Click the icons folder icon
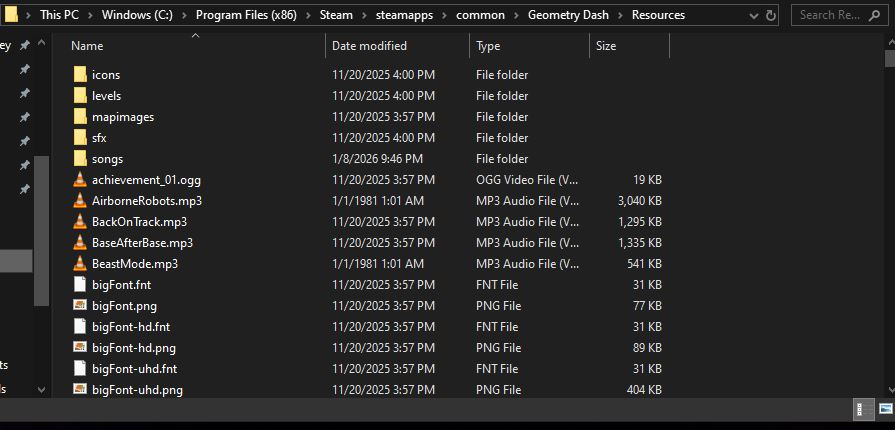 [81, 75]
